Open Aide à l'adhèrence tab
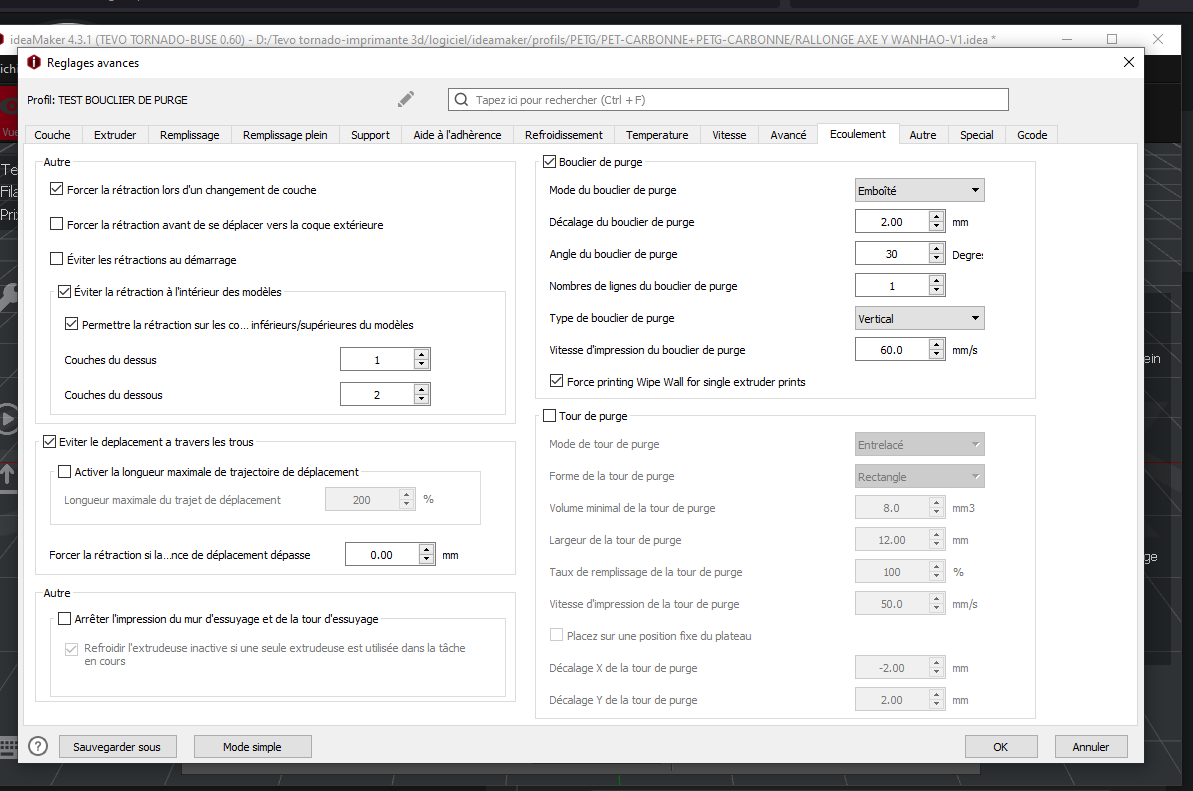 point(457,135)
